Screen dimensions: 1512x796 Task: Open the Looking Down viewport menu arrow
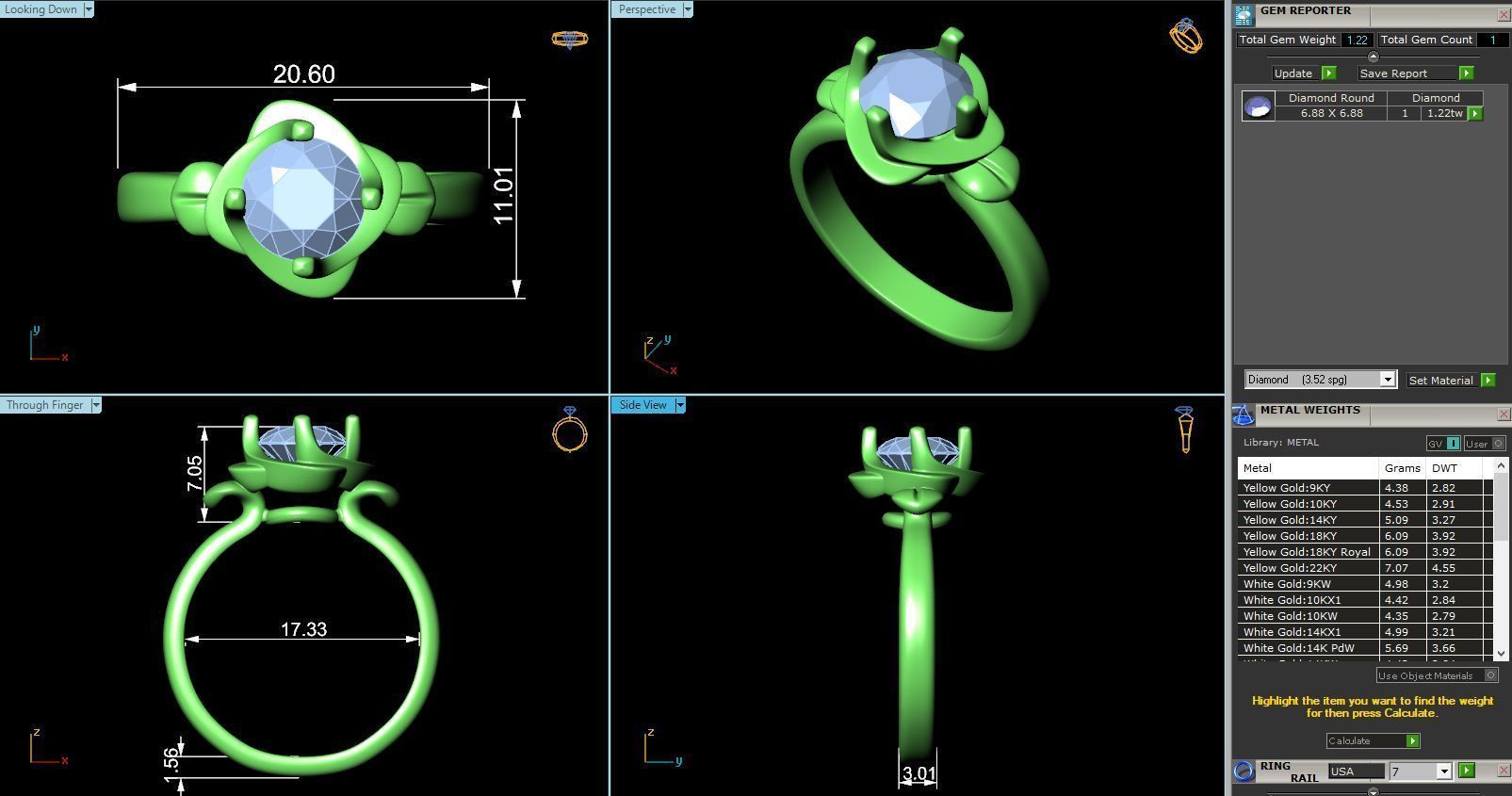click(x=89, y=9)
